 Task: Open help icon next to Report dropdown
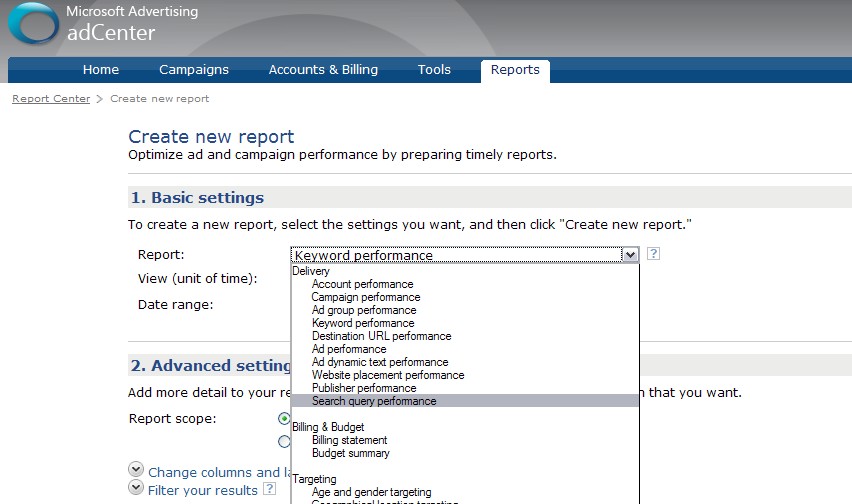coord(653,254)
